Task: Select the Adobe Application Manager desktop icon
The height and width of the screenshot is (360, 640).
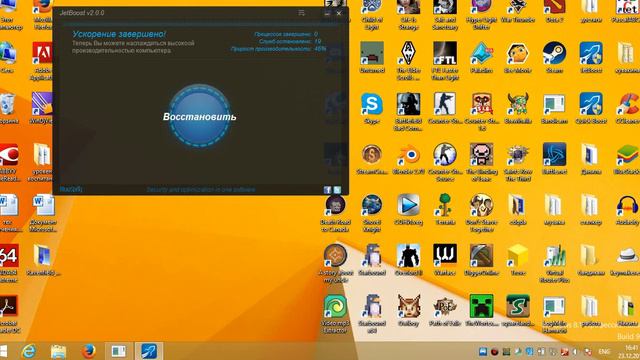Action: point(42,60)
